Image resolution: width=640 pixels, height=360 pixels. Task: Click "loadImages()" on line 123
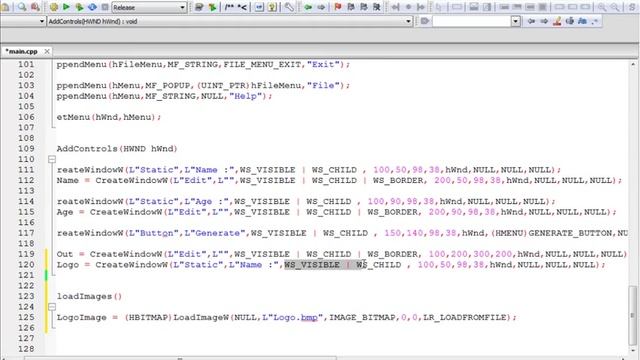89,296
